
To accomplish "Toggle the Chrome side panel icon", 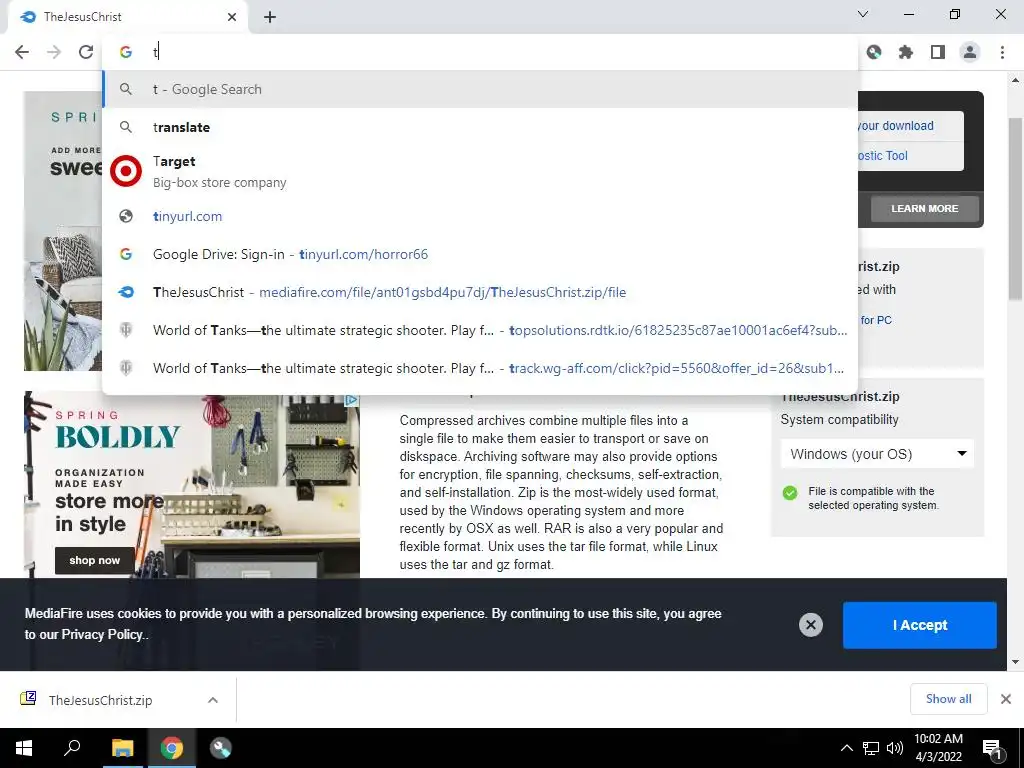I will pyautogui.click(x=938, y=52).
